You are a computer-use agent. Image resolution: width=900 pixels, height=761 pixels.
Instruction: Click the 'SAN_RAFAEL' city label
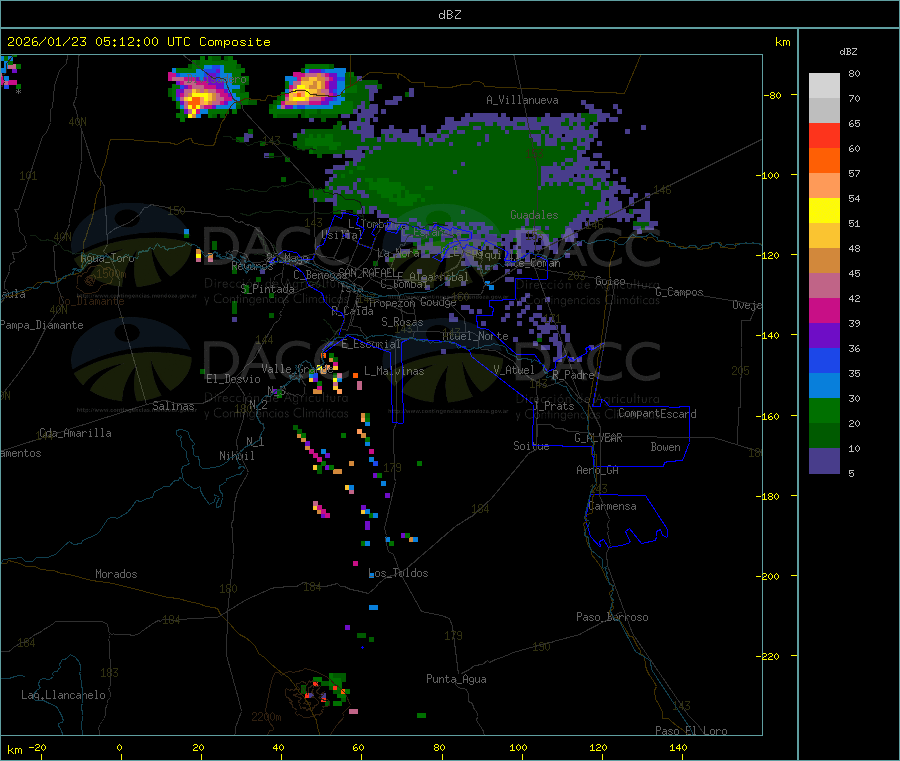(x=367, y=272)
